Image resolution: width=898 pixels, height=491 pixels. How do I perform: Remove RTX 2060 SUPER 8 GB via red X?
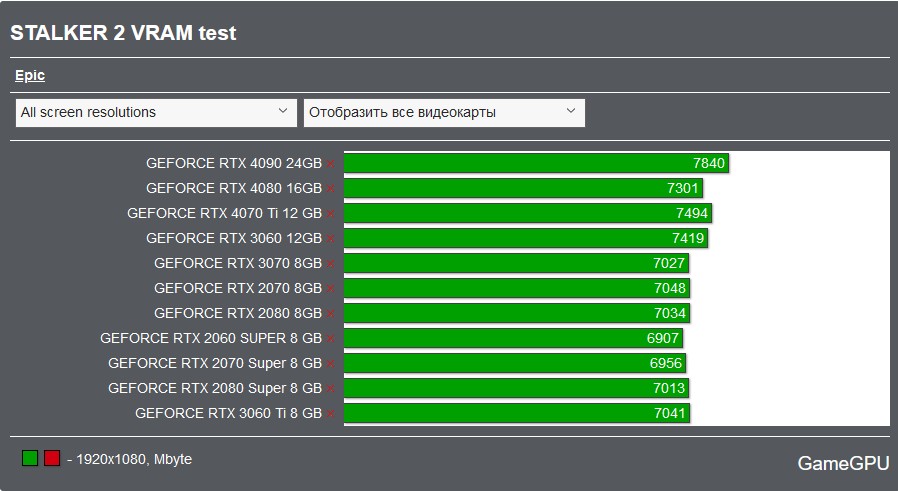tap(331, 339)
